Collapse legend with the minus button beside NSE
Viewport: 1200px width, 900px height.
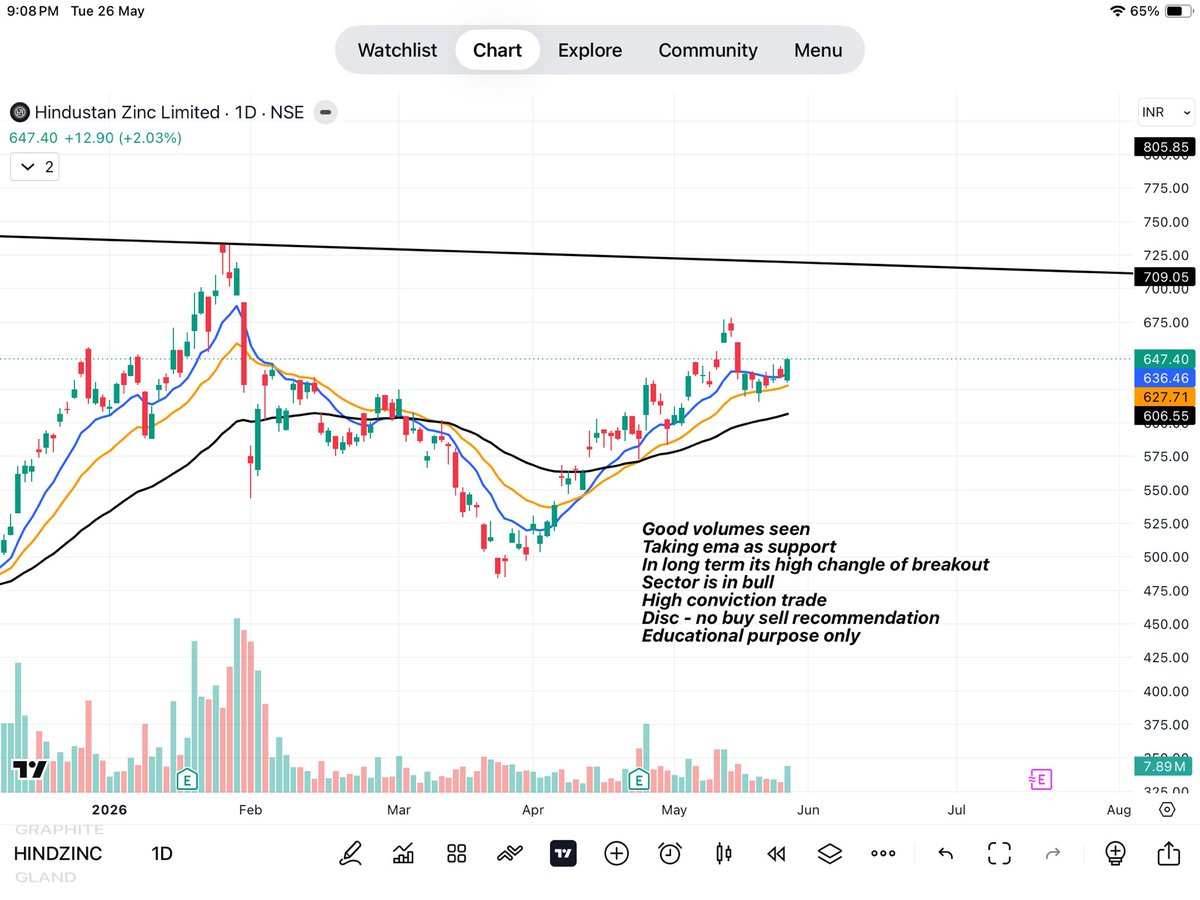tap(325, 112)
